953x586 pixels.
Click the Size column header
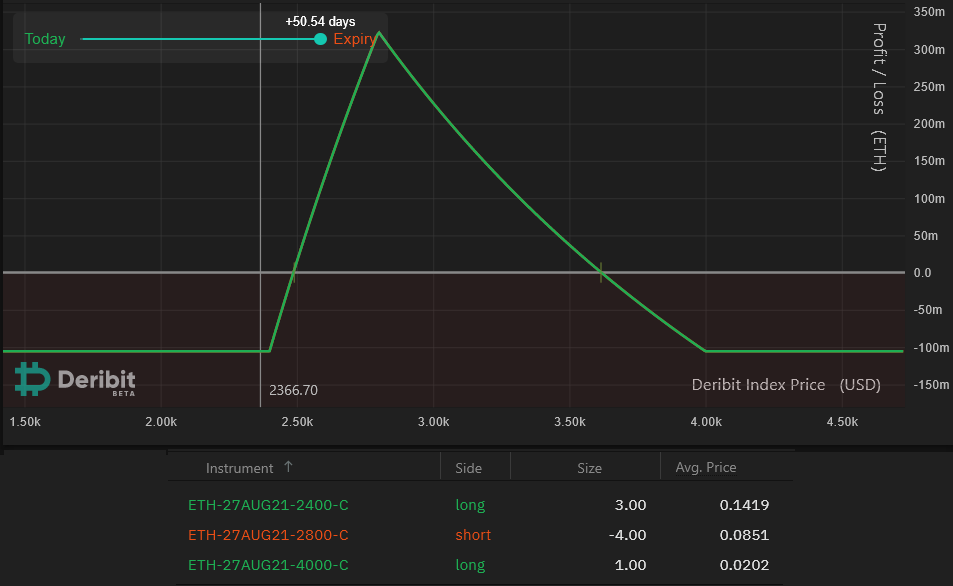tap(589, 468)
